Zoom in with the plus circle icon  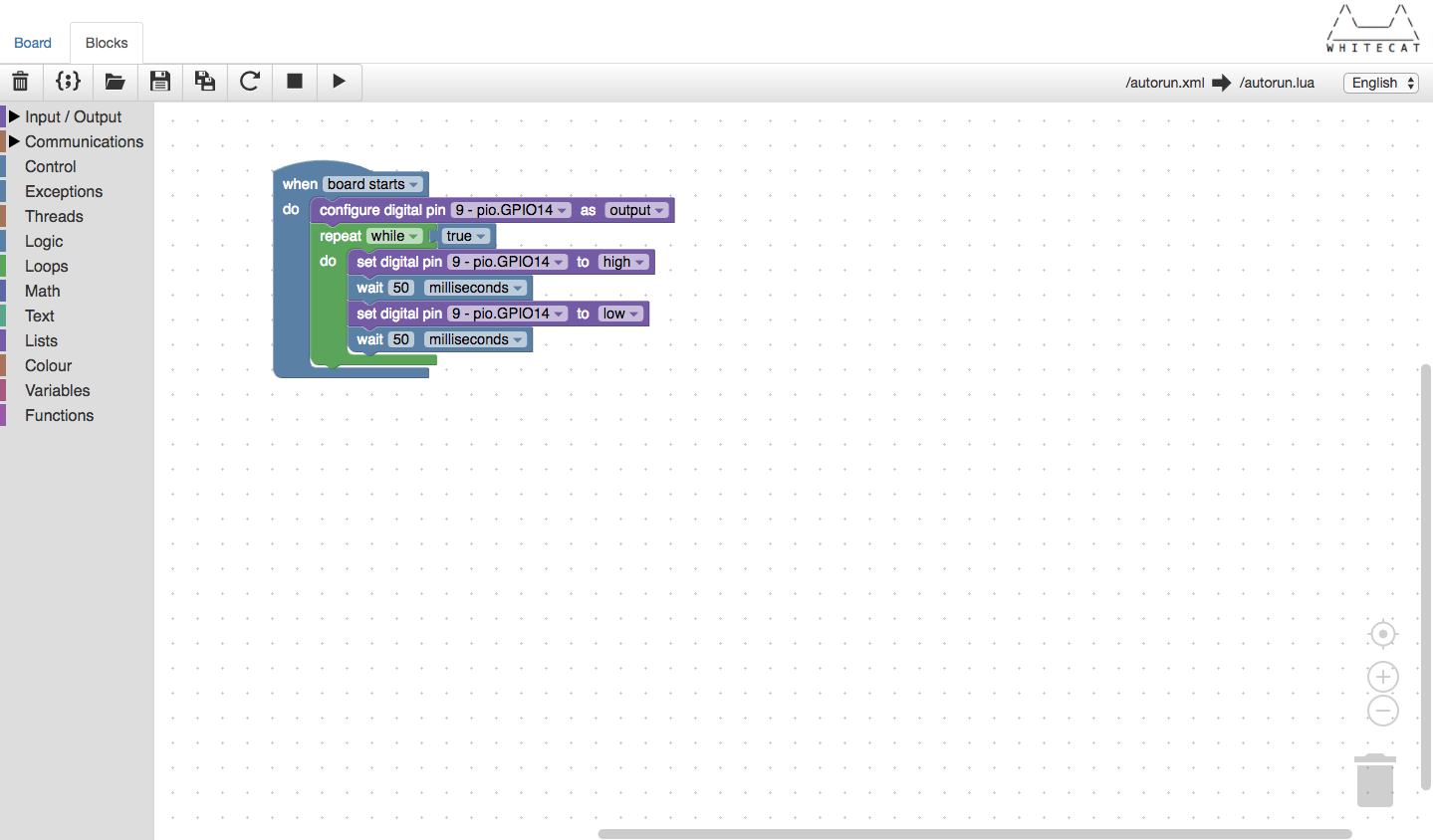(1382, 677)
